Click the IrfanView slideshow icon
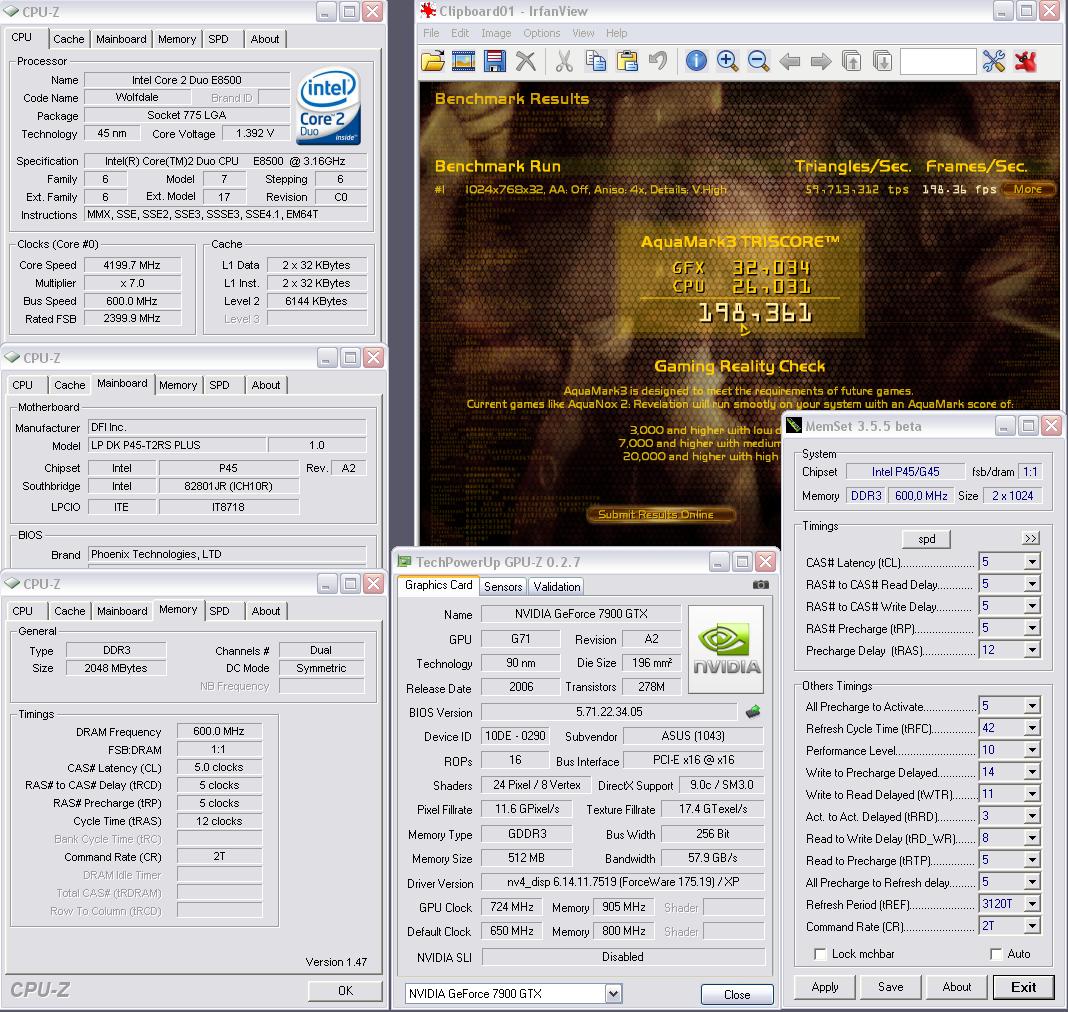1068x1012 pixels. tap(463, 61)
